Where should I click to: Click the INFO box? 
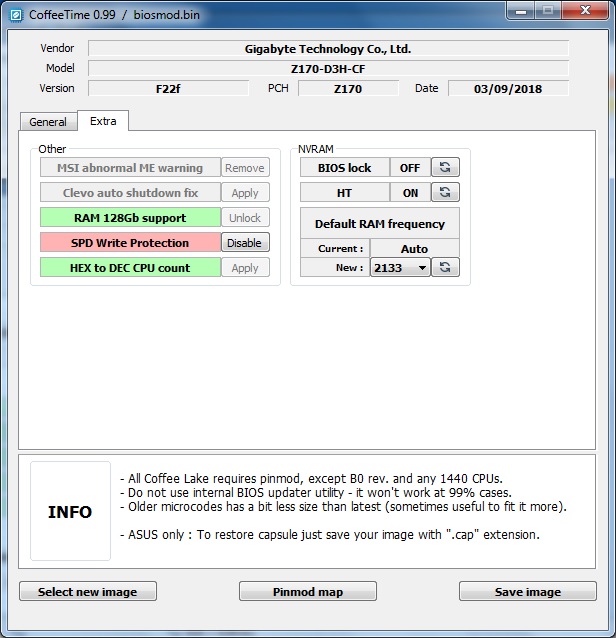pyautogui.click(x=70, y=511)
